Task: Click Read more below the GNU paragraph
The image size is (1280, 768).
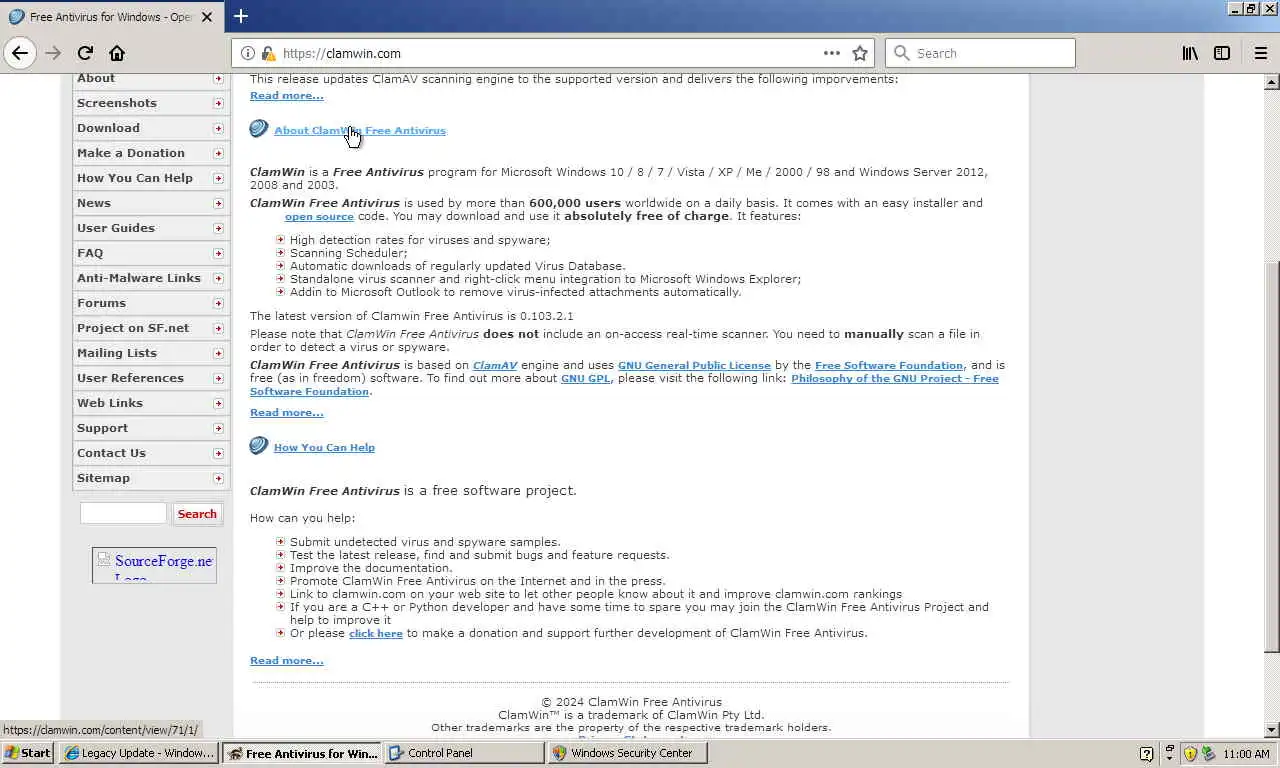Action: coord(287,412)
